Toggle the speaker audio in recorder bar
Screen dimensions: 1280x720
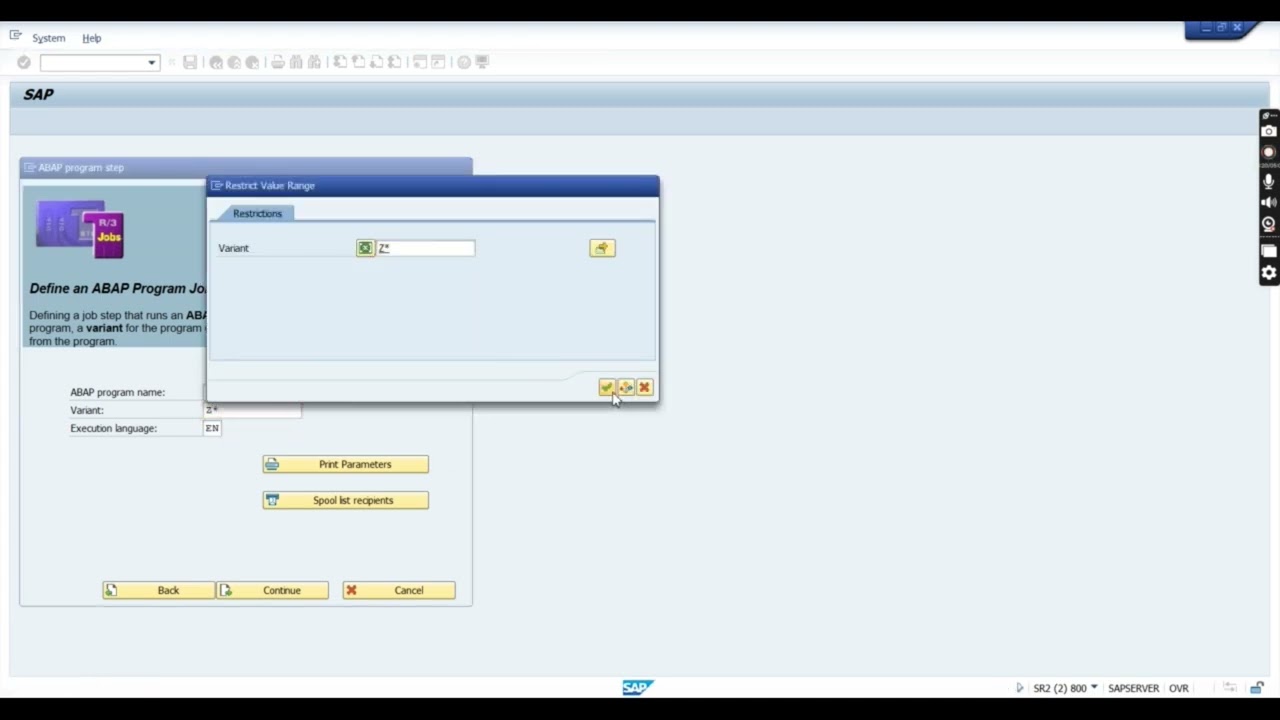[x=1269, y=202]
